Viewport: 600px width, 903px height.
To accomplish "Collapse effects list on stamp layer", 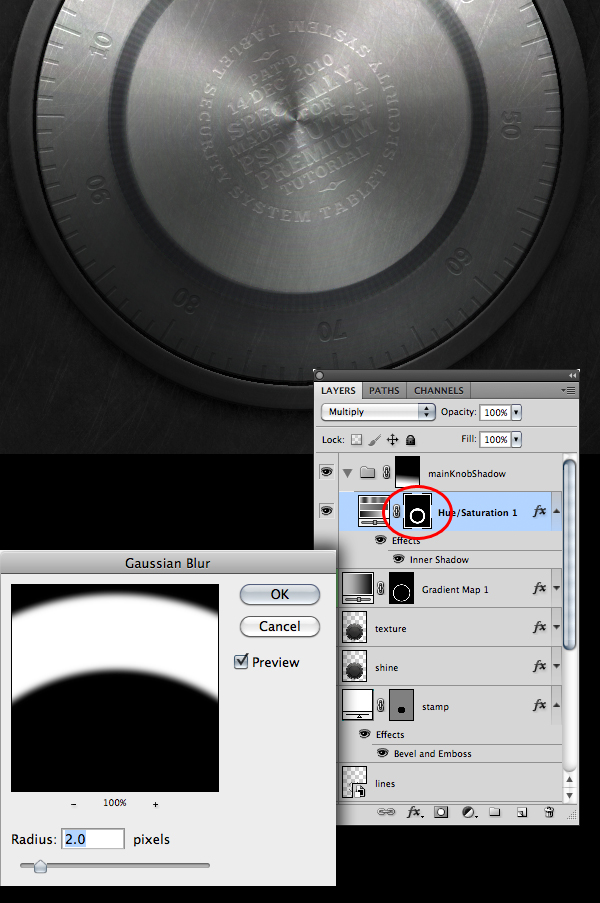I will point(557,705).
